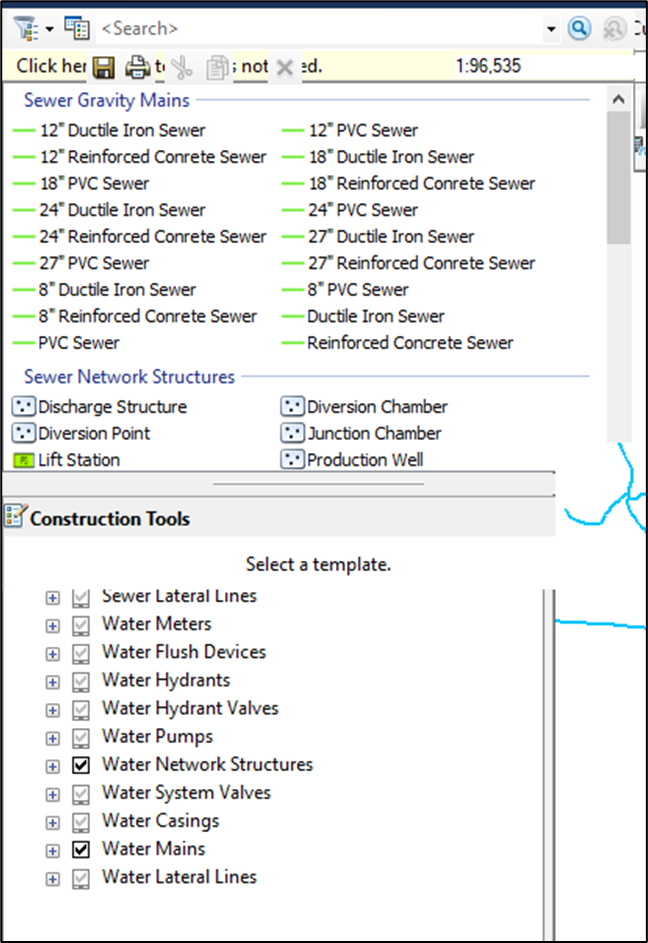Click the Production Well symbol
This screenshot has width=648, height=943.
[292, 460]
